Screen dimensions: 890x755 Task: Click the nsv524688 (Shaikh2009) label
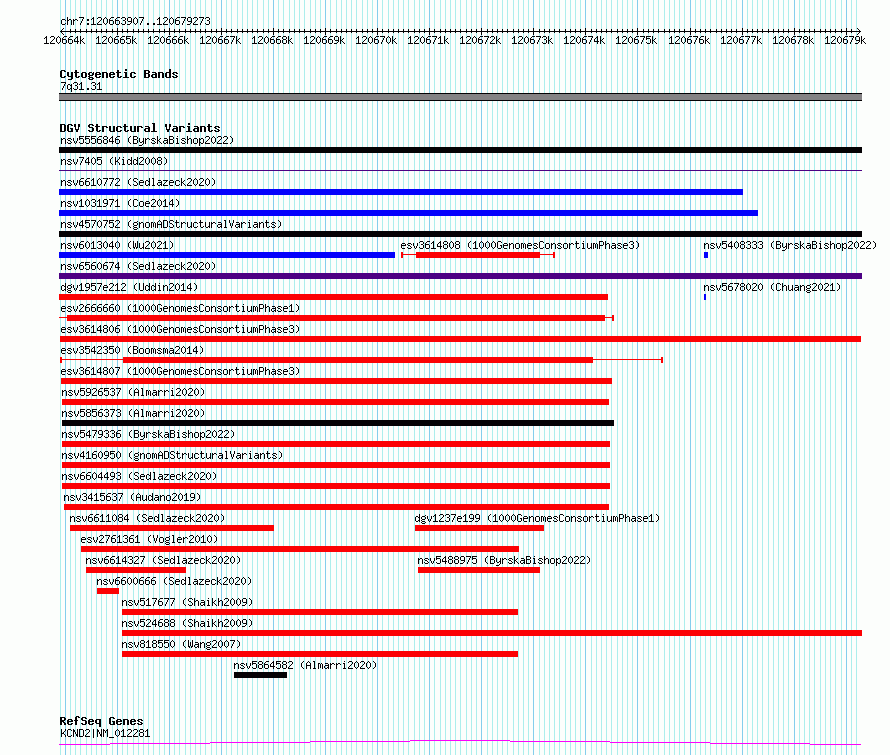187,623
